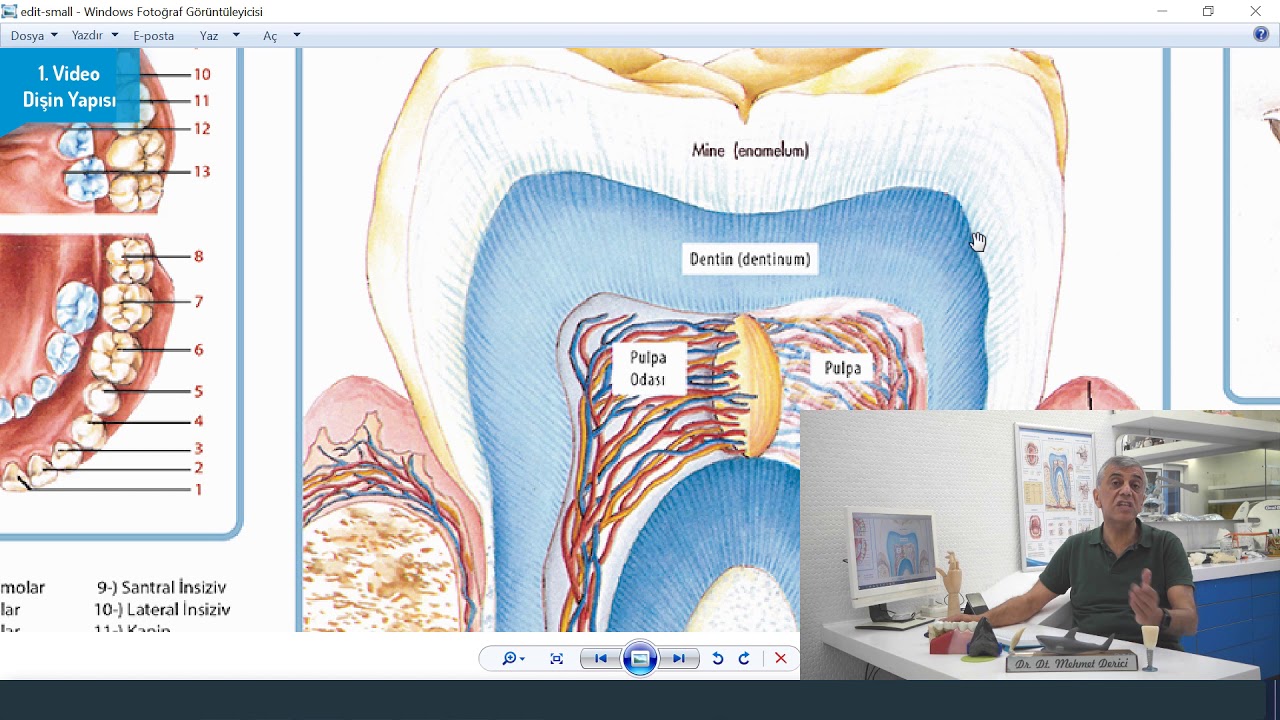Rotate the image clockwise

(x=744, y=658)
